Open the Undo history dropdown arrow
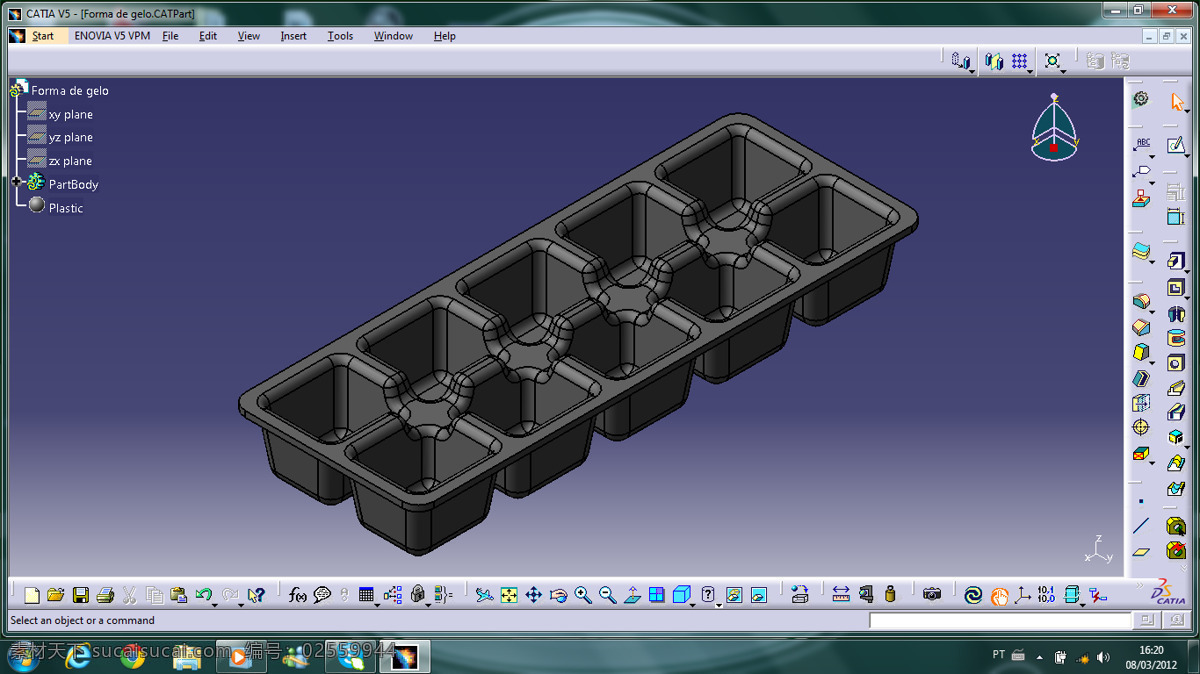Image resolution: width=1200 pixels, height=674 pixels. (x=215, y=603)
